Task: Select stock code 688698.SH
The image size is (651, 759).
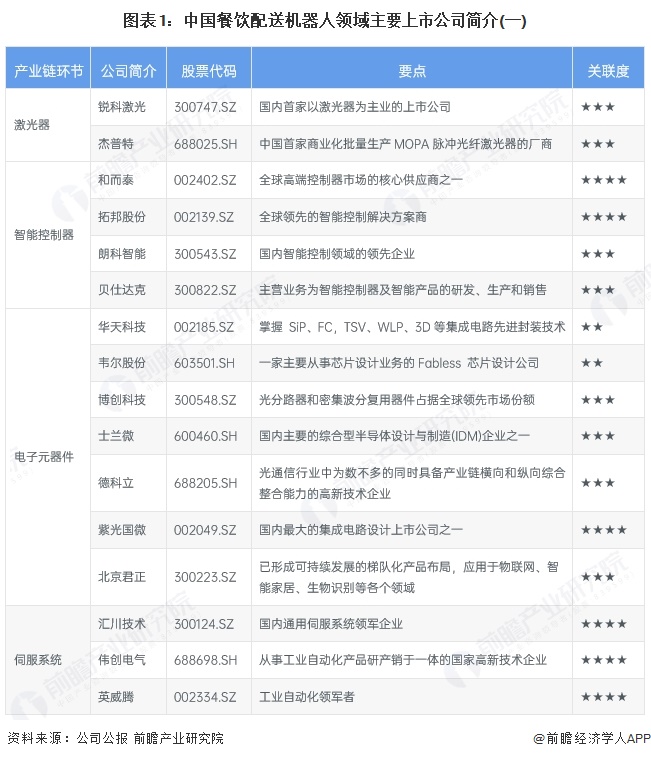Action: tap(206, 660)
